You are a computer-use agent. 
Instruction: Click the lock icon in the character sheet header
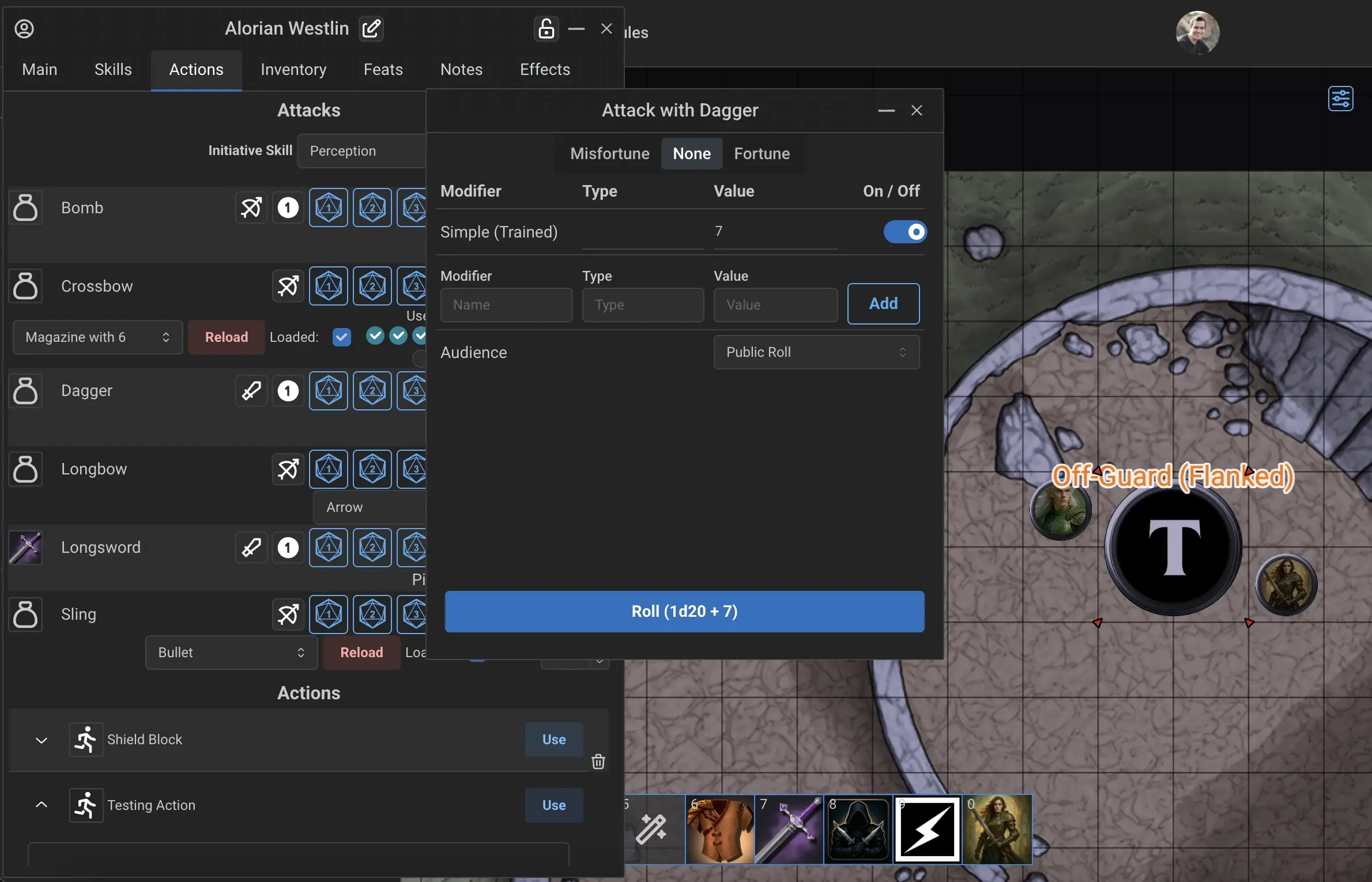[546, 29]
